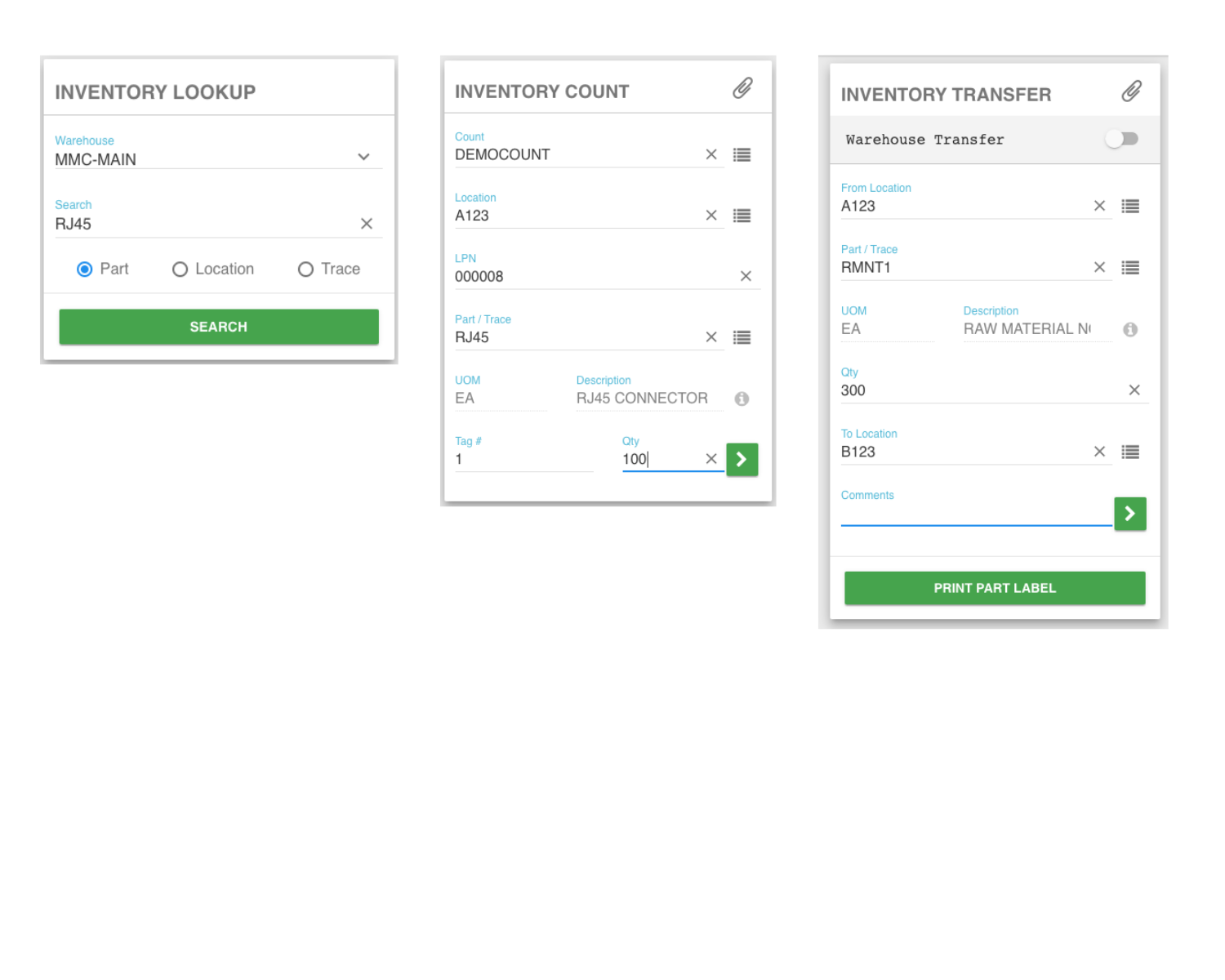Click the info icon beside RAW MATERIAL description

point(1131,329)
